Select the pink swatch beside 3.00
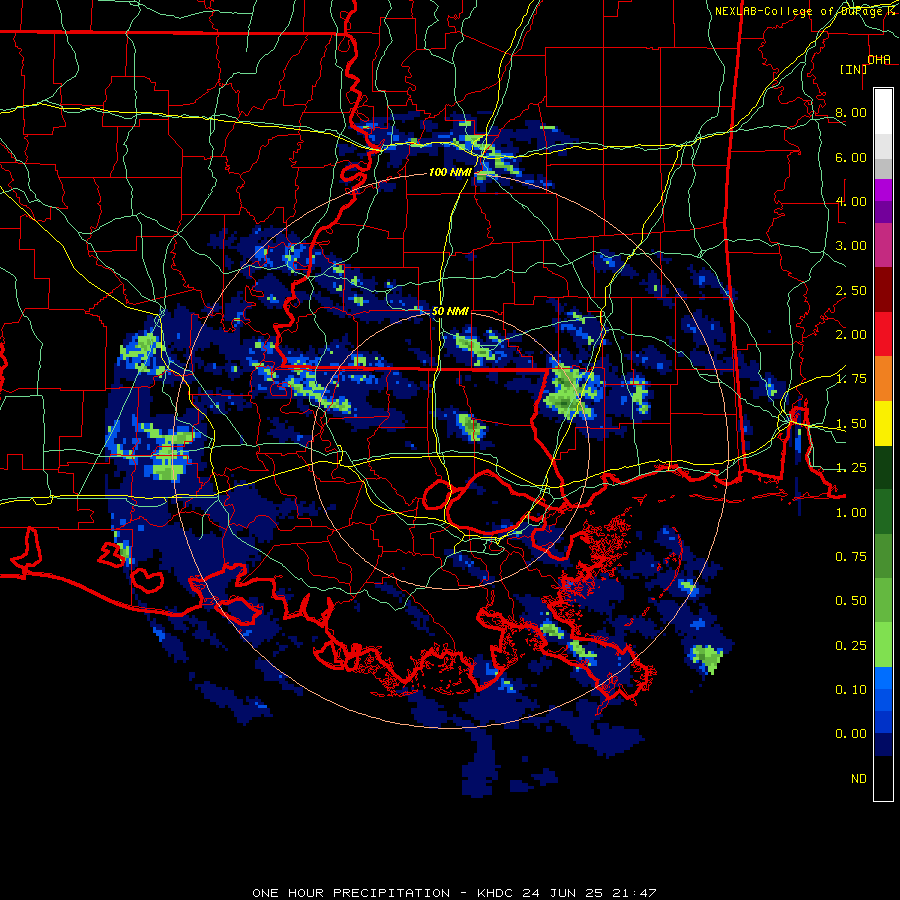 [x=883, y=246]
